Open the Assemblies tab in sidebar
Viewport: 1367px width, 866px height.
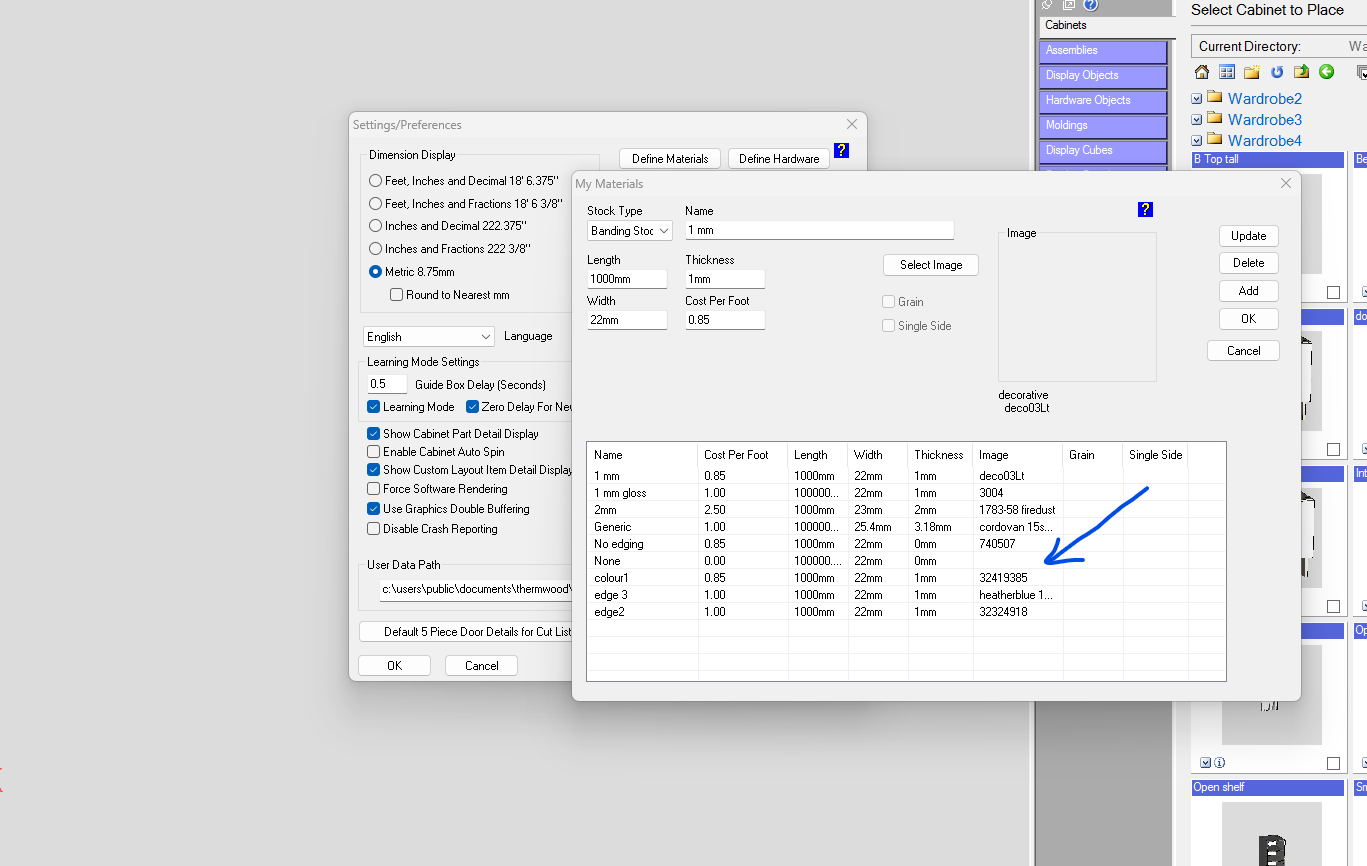(x=1103, y=51)
